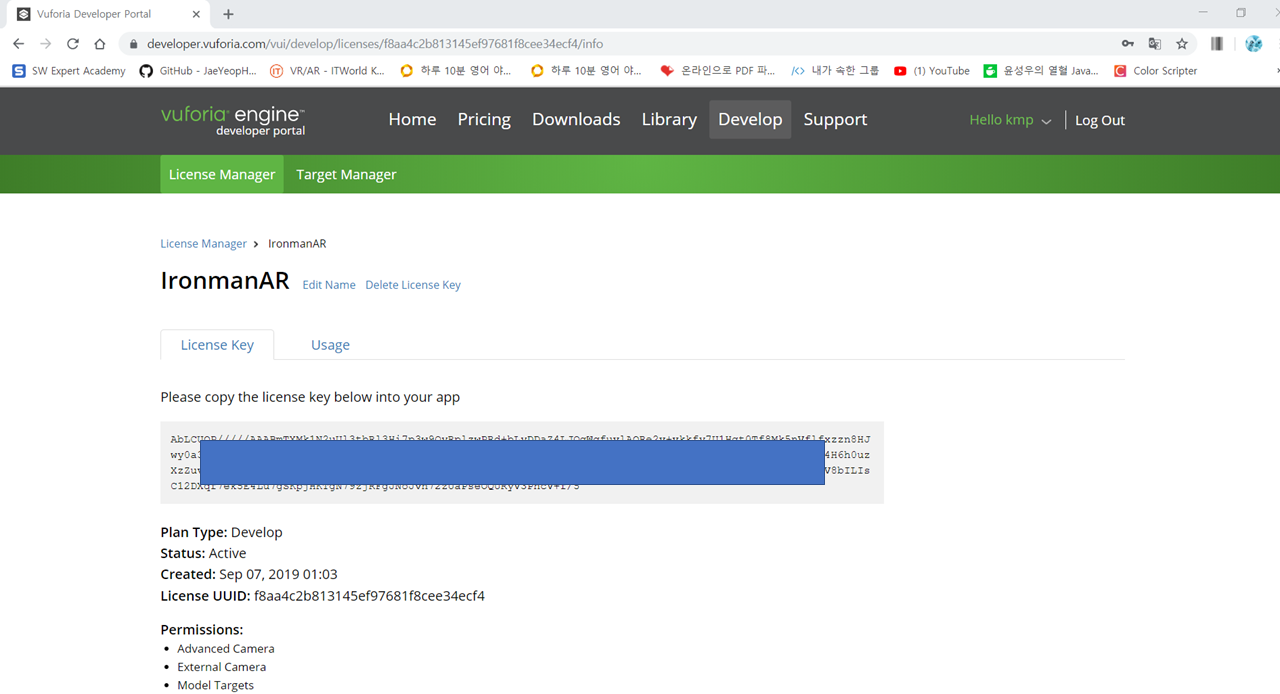Open the Pricing menu item
This screenshot has width=1280, height=694.
[x=484, y=119]
